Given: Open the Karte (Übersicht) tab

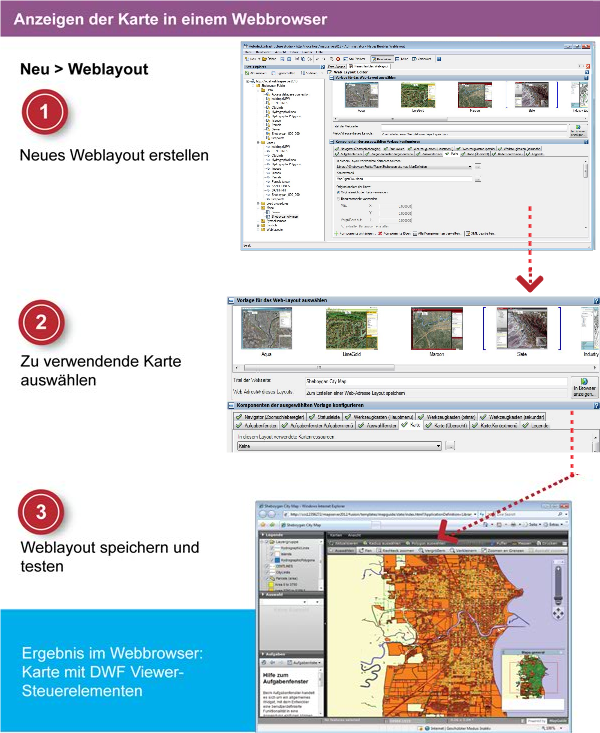Looking at the screenshot, I should [x=447, y=425].
